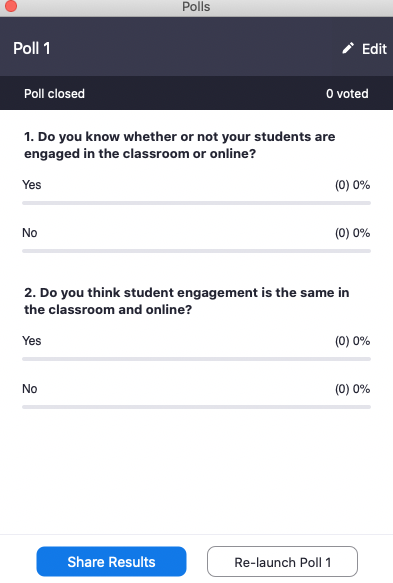Select question 1 about students engaged
The image size is (393, 583).
(x=180, y=145)
